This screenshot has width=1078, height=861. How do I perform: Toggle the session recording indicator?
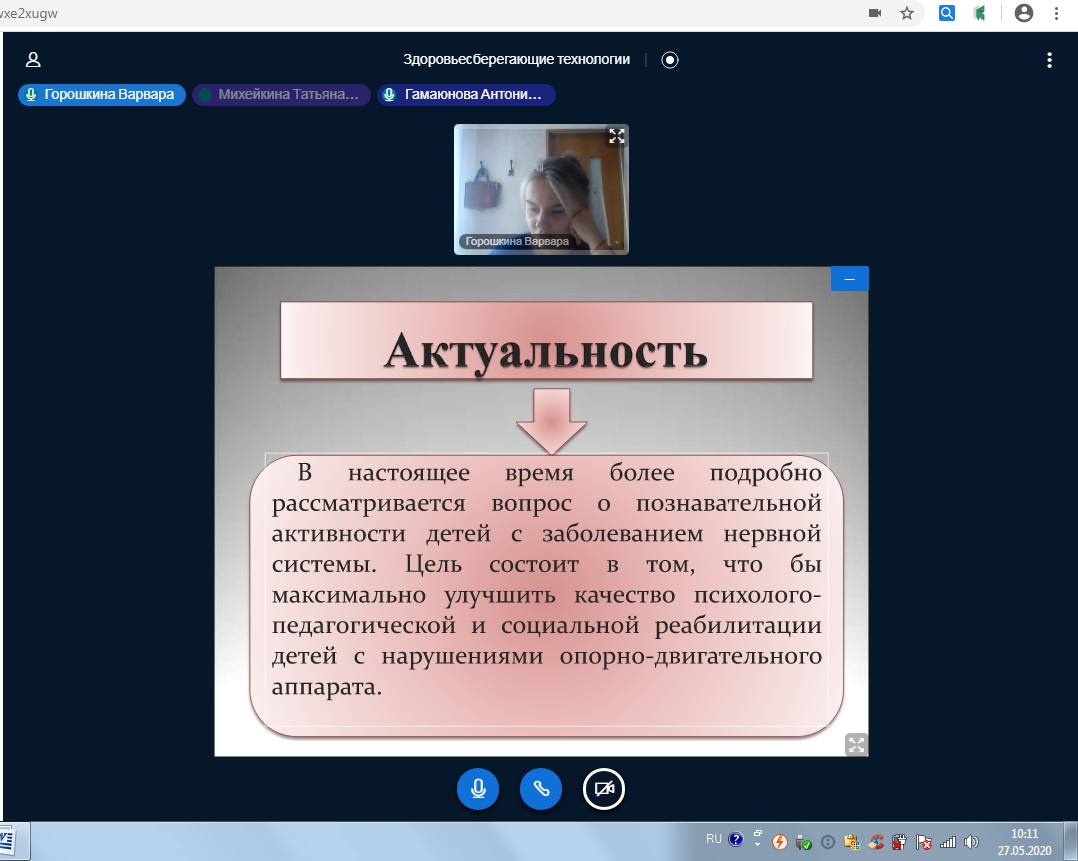(670, 60)
